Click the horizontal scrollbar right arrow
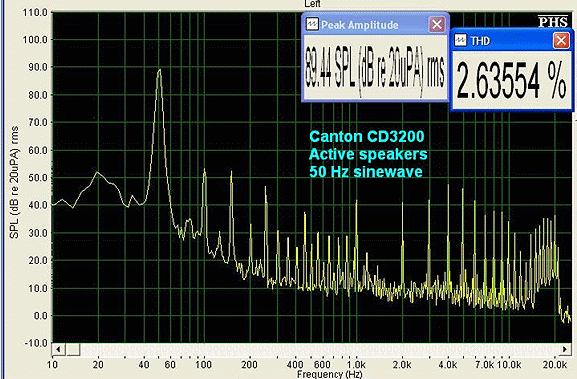The image size is (577, 379). point(565,349)
